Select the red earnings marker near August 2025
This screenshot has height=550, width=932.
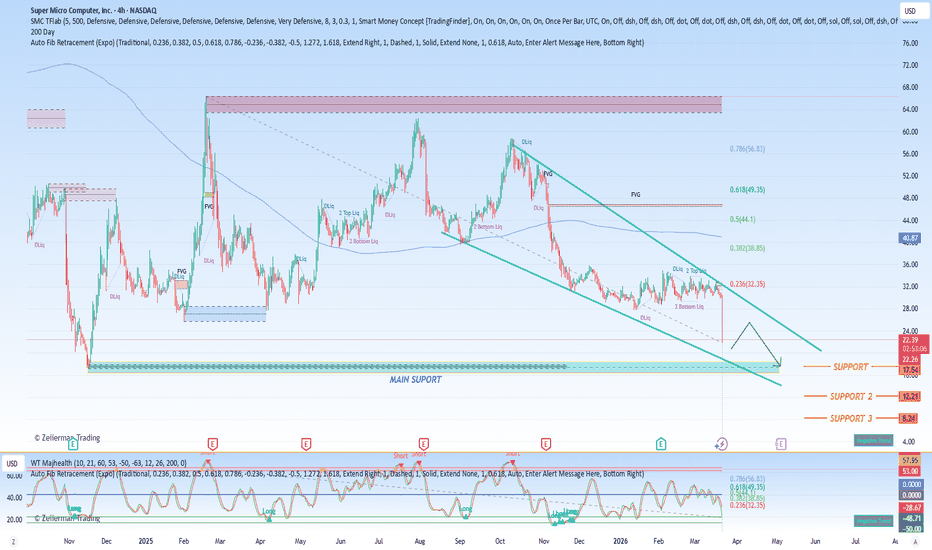pos(424,442)
